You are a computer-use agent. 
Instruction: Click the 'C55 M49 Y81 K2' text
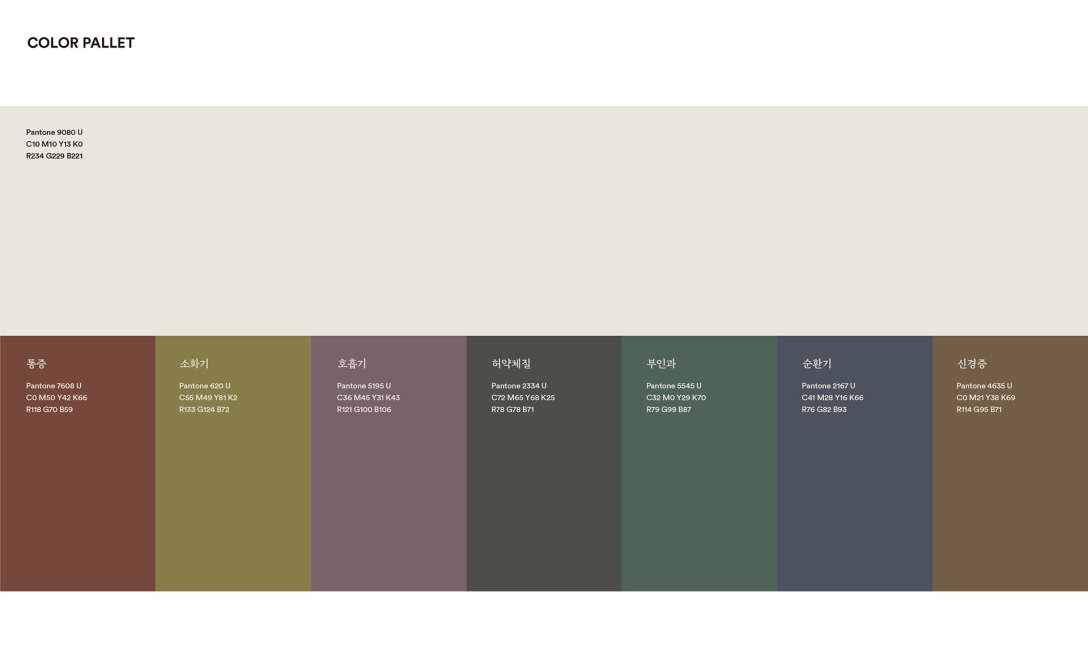pos(208,398)
